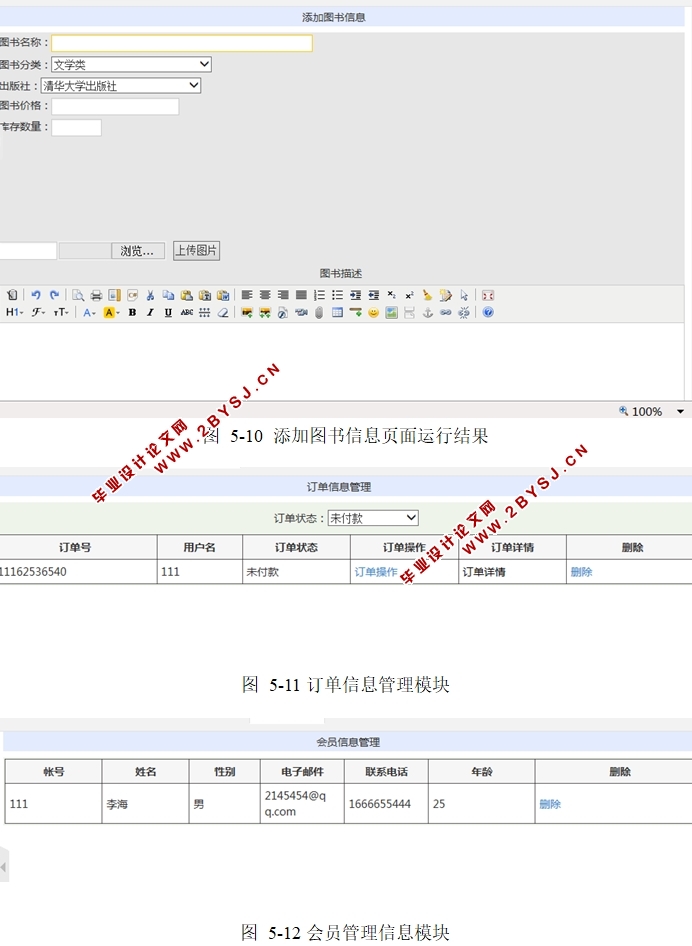692x946 pixels.
Task: Apply italic formatting
Action: 150,313
